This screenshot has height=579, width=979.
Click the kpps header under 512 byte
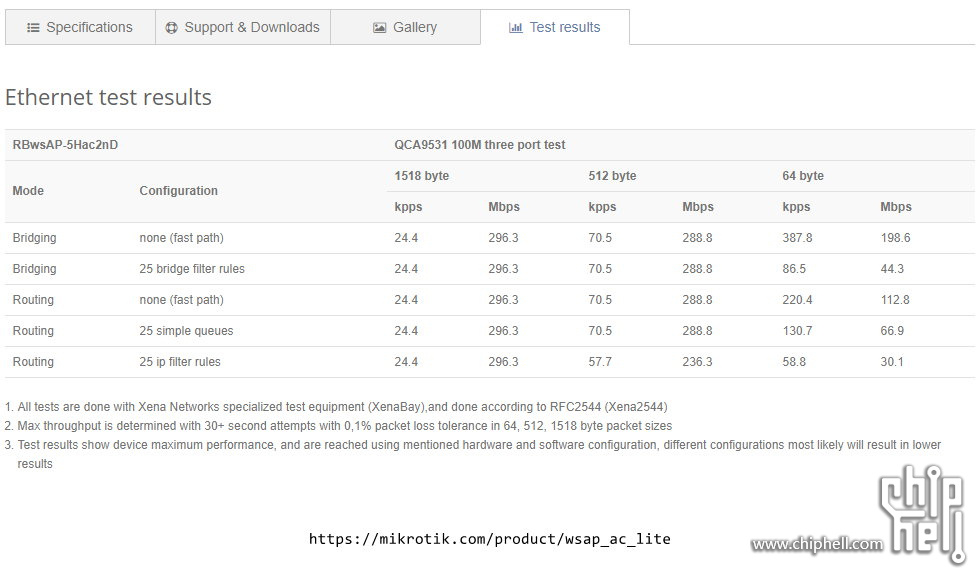click(x=603, y=207)
